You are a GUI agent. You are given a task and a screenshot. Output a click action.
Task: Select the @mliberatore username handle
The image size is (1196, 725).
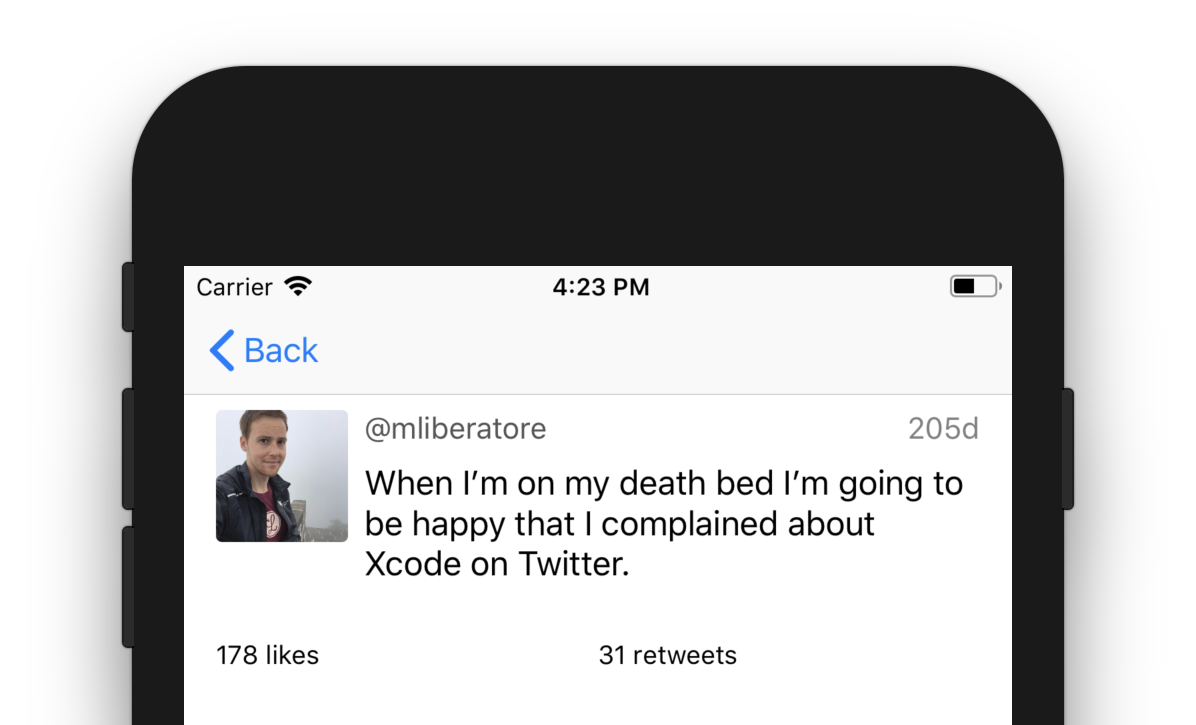[455, 429]
